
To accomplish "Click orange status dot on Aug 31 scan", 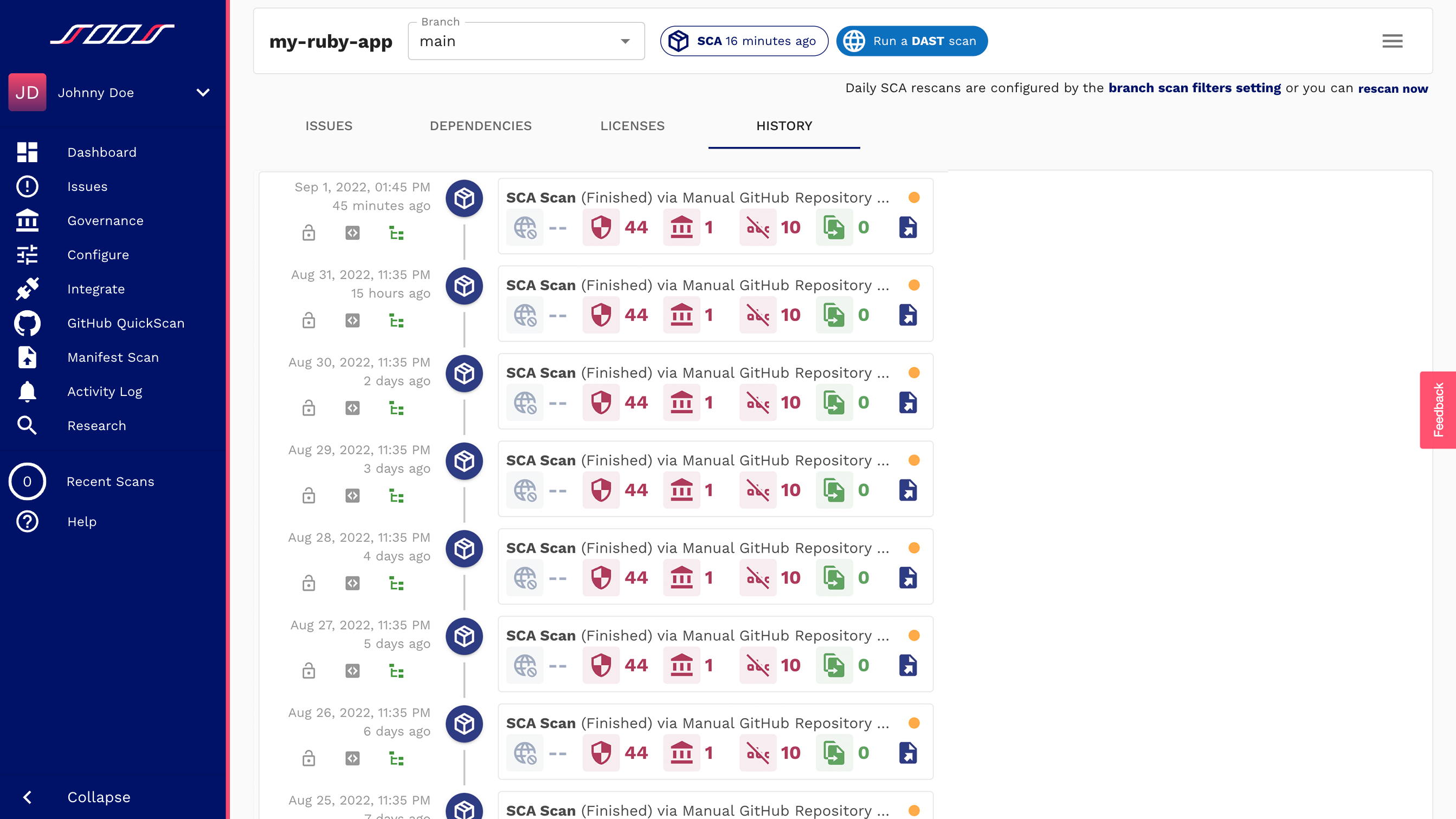I will [914, 285].
